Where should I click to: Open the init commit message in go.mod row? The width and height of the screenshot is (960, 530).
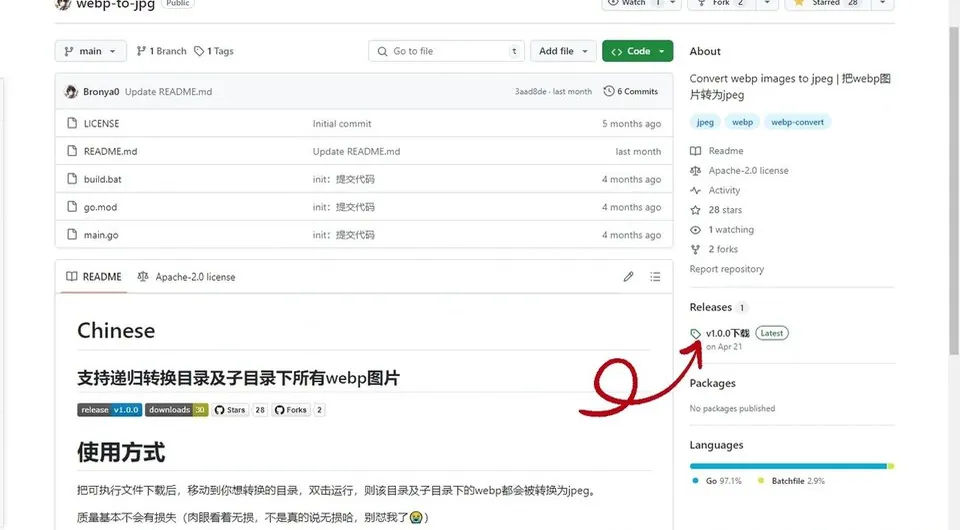[343, 207]
